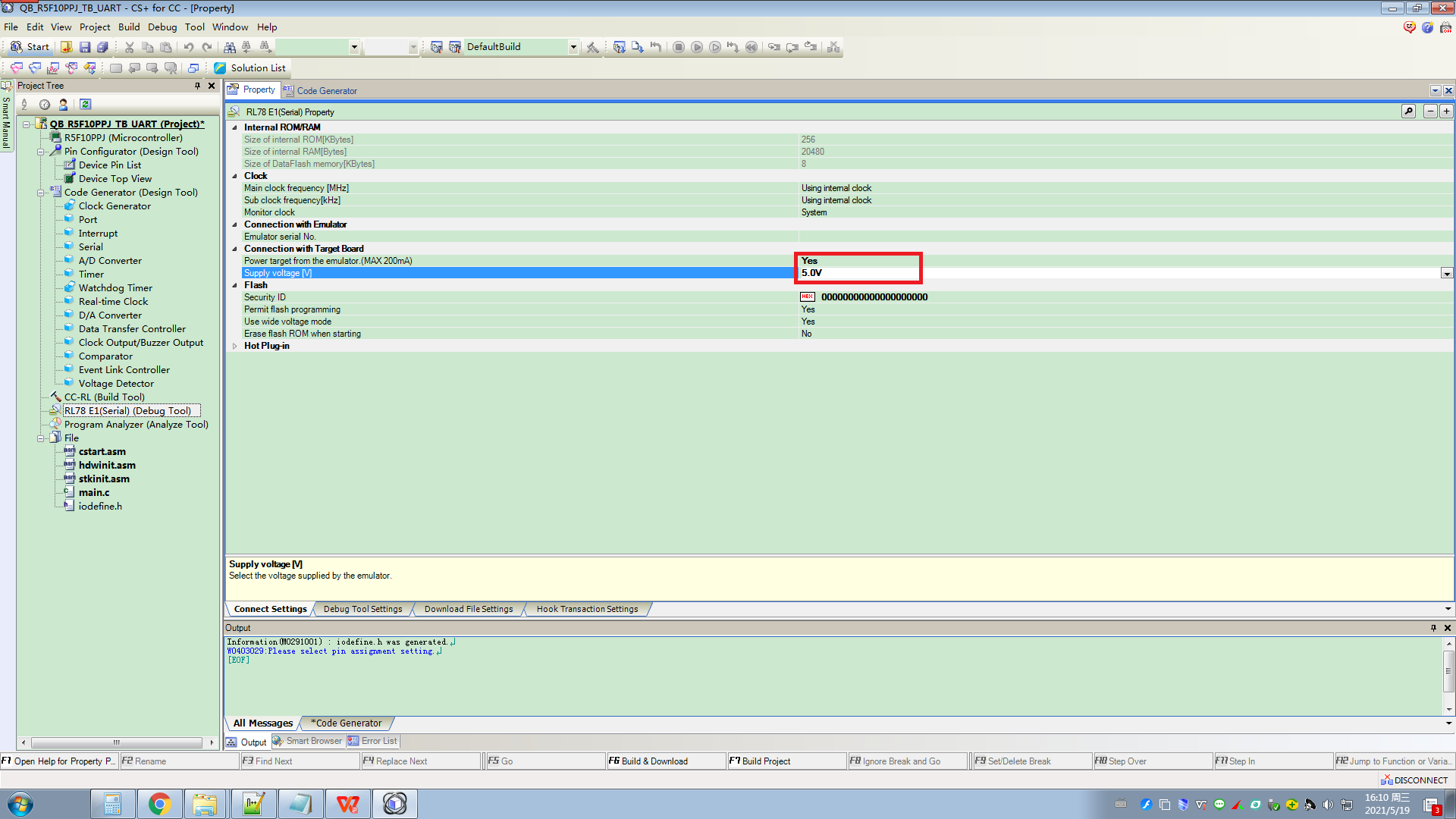Collapse the Pin Configurator tree node
The image size is (1456, 819).
tap(41, 152)
